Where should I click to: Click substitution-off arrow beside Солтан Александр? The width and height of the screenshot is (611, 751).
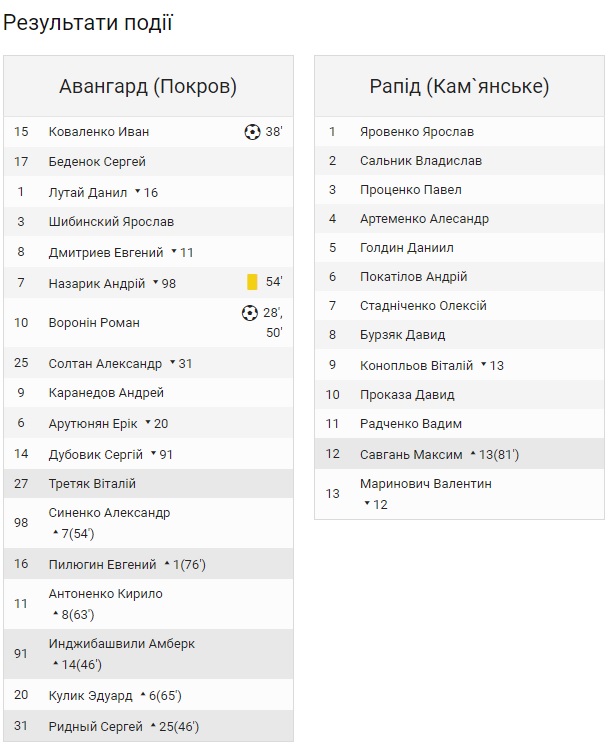171,363
